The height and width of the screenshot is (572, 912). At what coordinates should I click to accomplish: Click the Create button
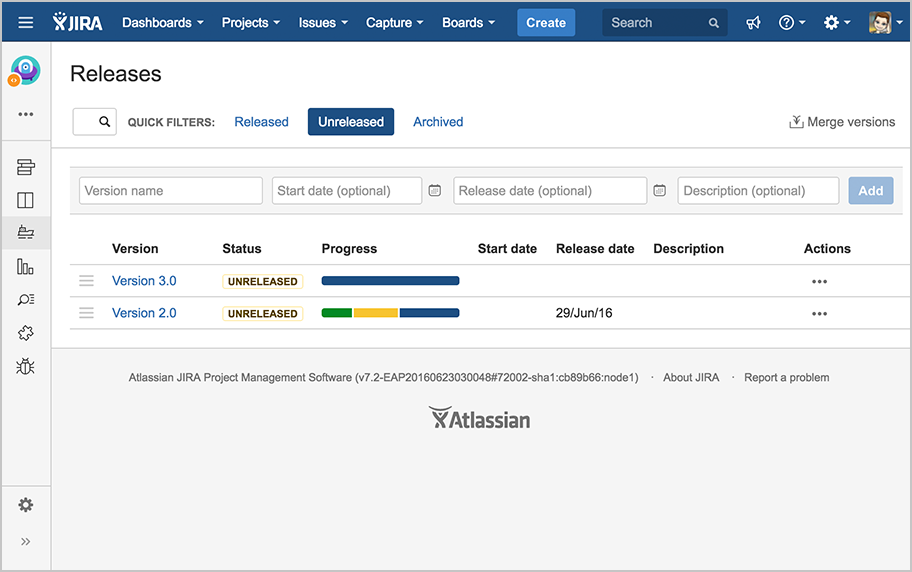point(546,22)
